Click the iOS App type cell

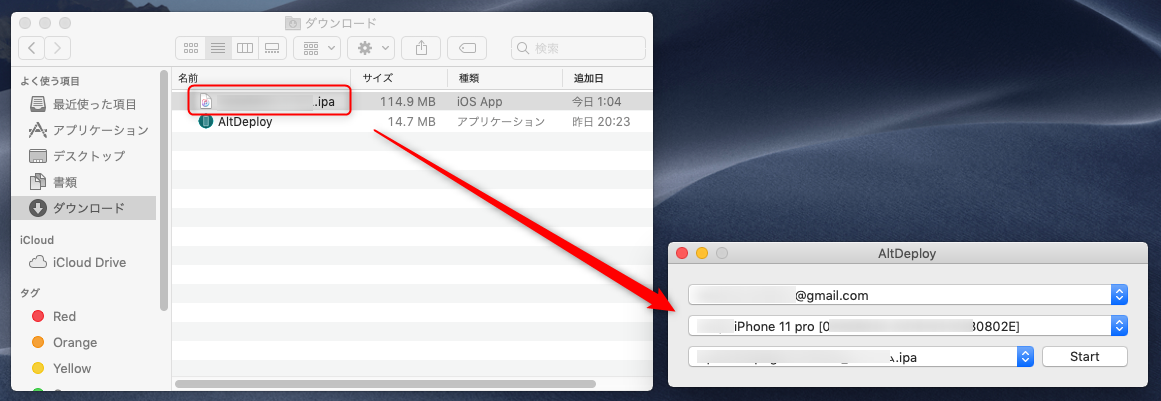480,101
